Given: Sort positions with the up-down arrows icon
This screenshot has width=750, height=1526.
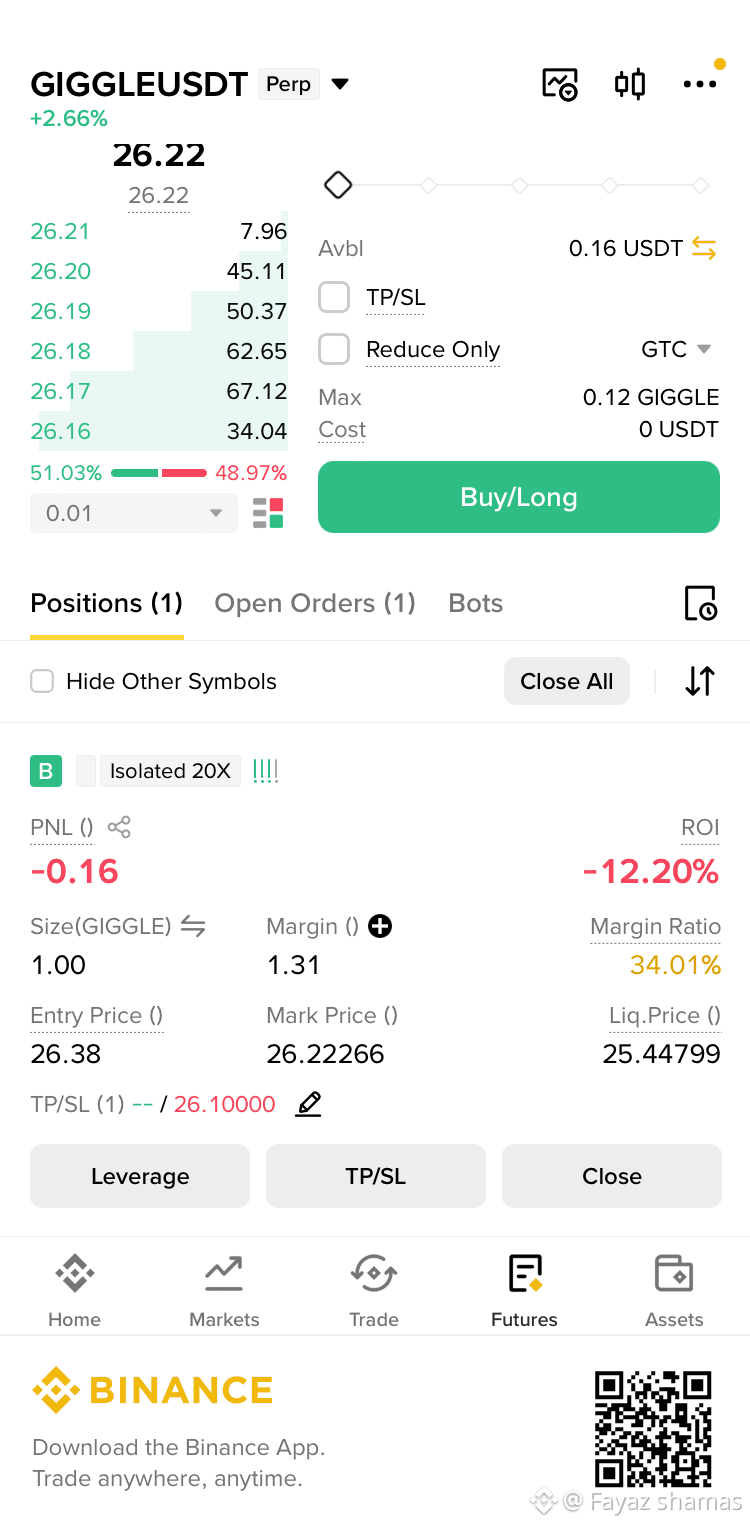Looking at the screenshot, I should pos(700,681).
